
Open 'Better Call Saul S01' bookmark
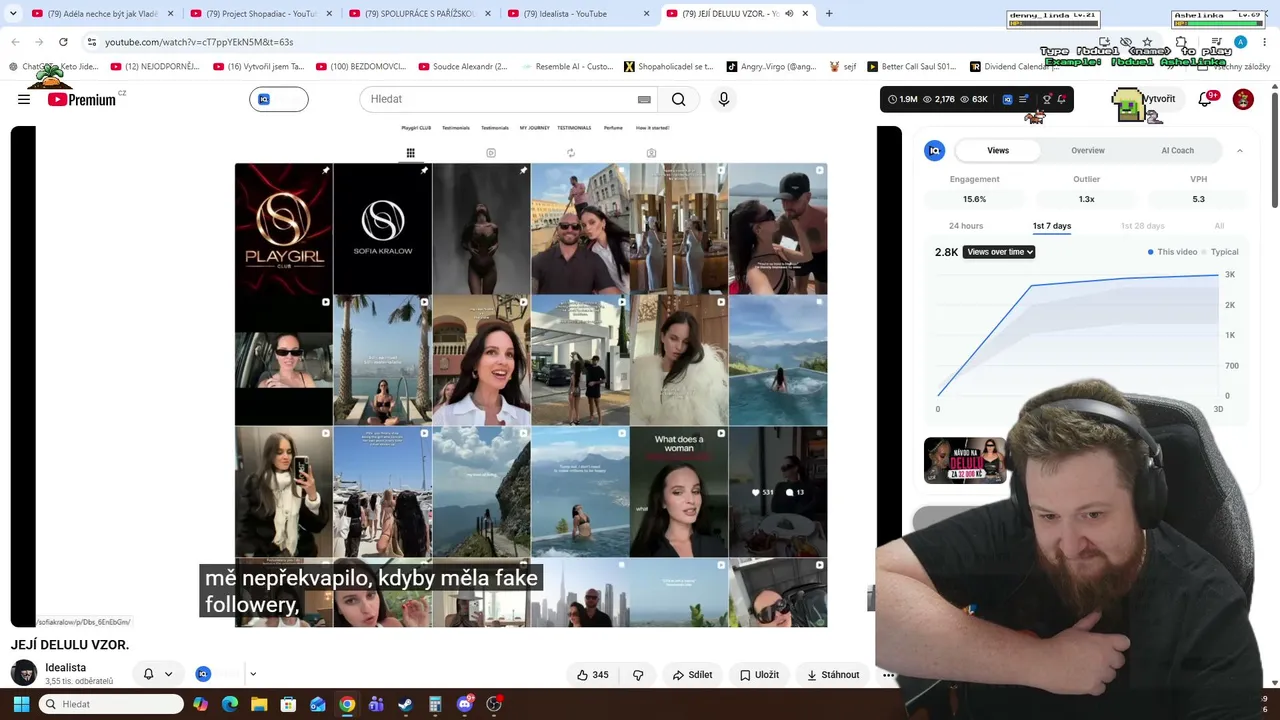(911, 67)
